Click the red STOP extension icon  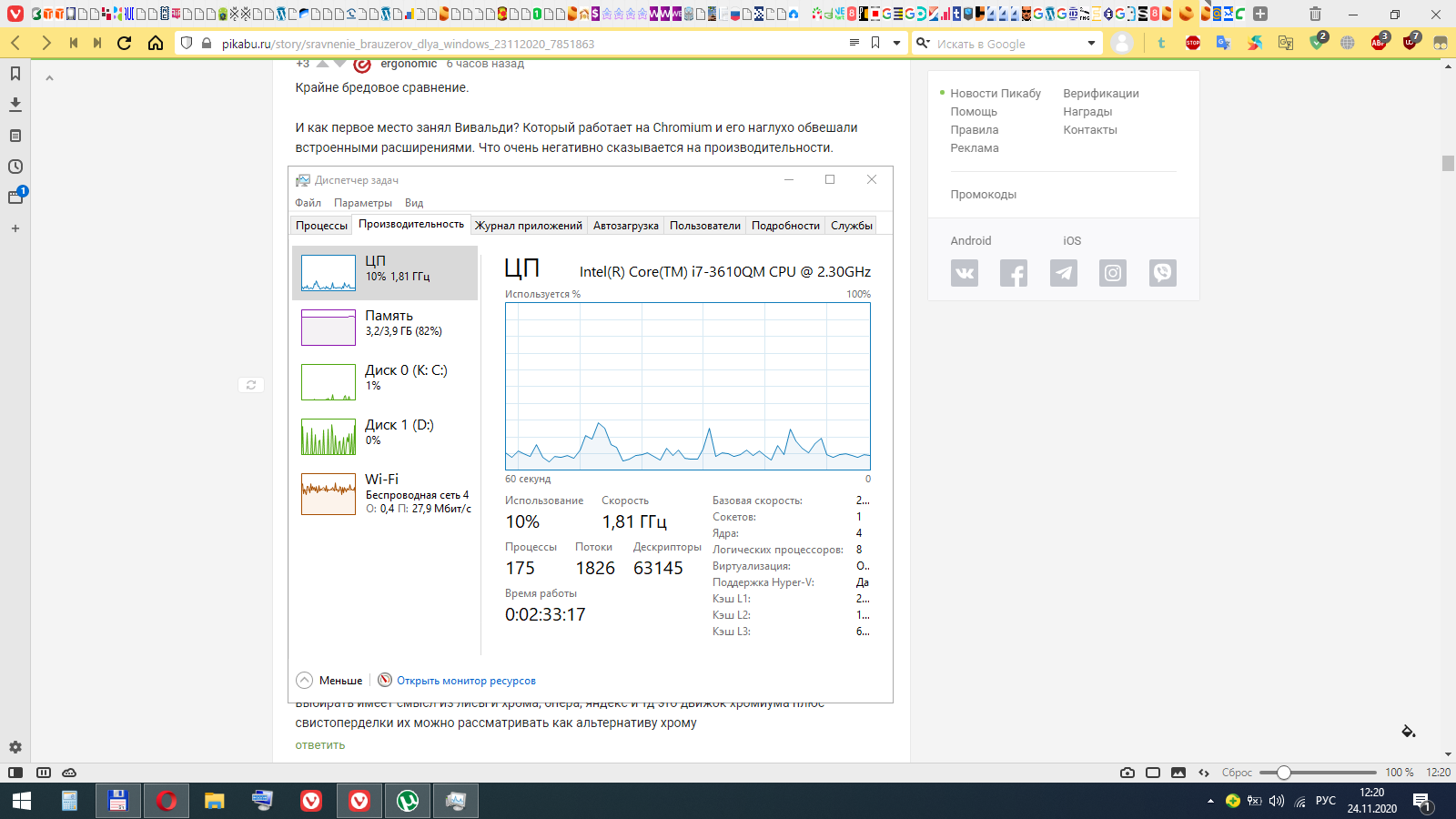pos(1192,43)
